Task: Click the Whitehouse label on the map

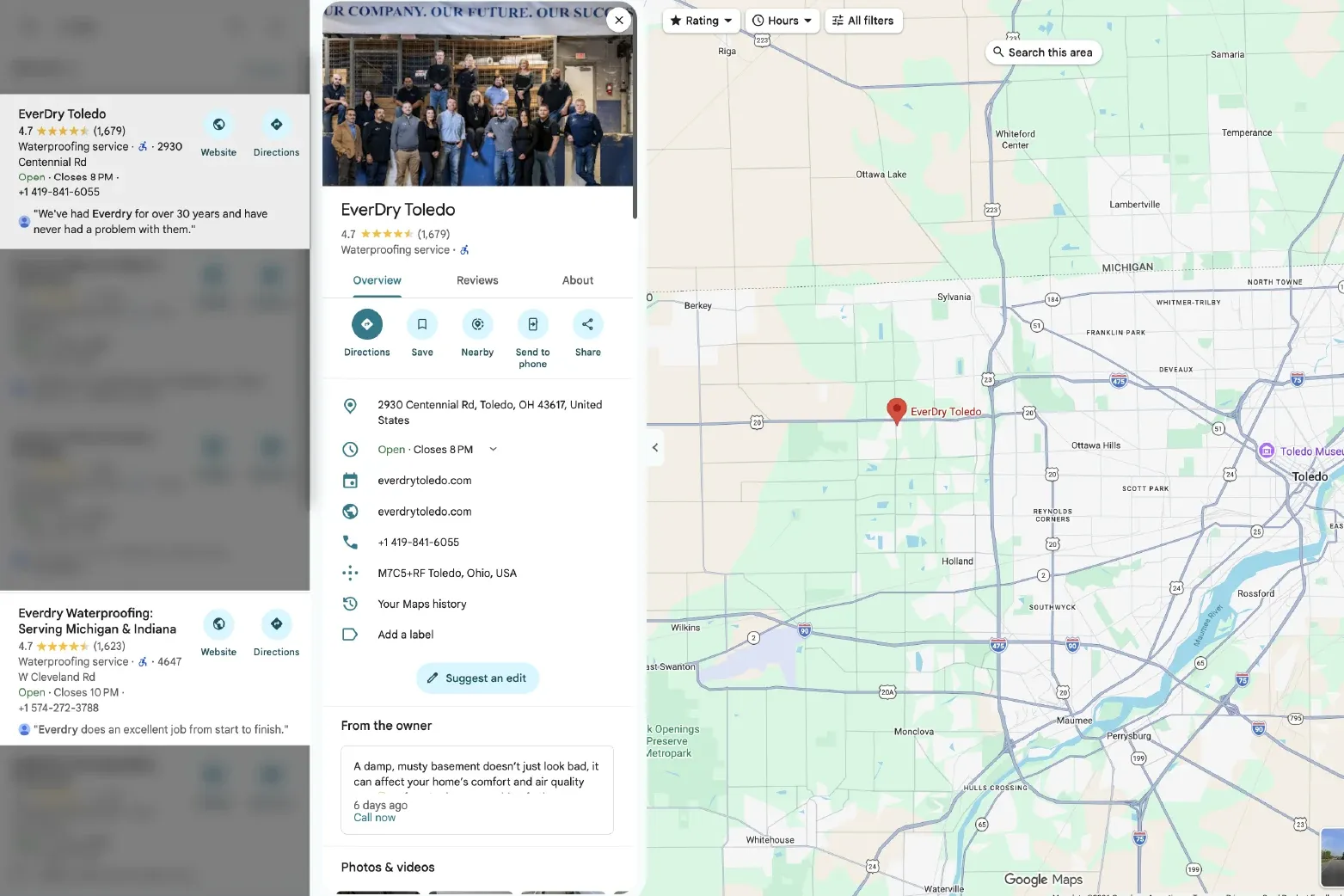Action: 770,840
